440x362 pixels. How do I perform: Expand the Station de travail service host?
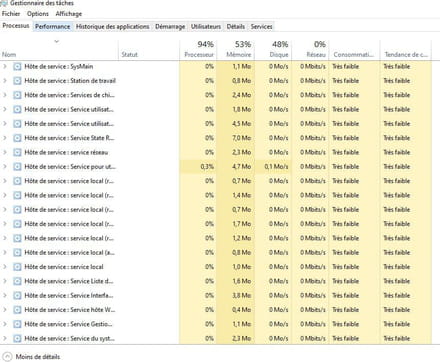tap(5, 81)
